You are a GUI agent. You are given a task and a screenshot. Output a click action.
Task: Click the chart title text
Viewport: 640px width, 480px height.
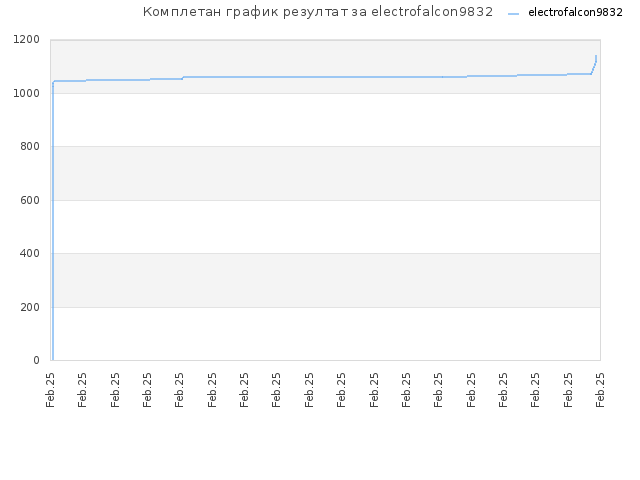tap(318, 12)
